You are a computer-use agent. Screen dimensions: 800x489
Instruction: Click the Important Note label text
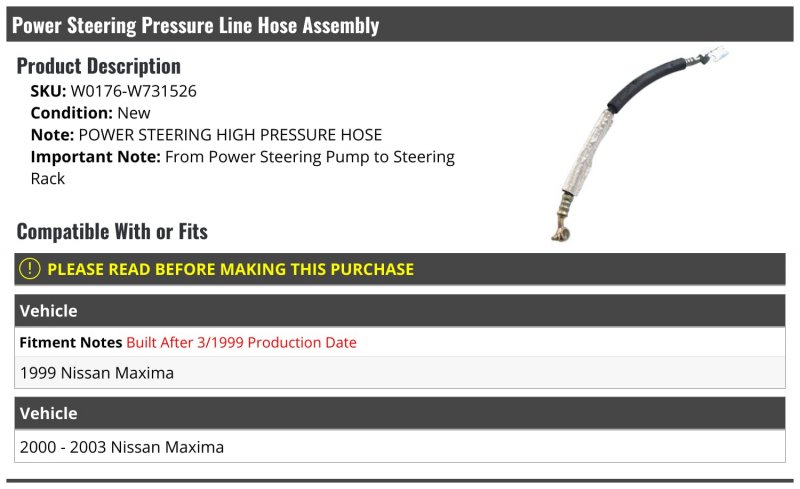(95, 157)
